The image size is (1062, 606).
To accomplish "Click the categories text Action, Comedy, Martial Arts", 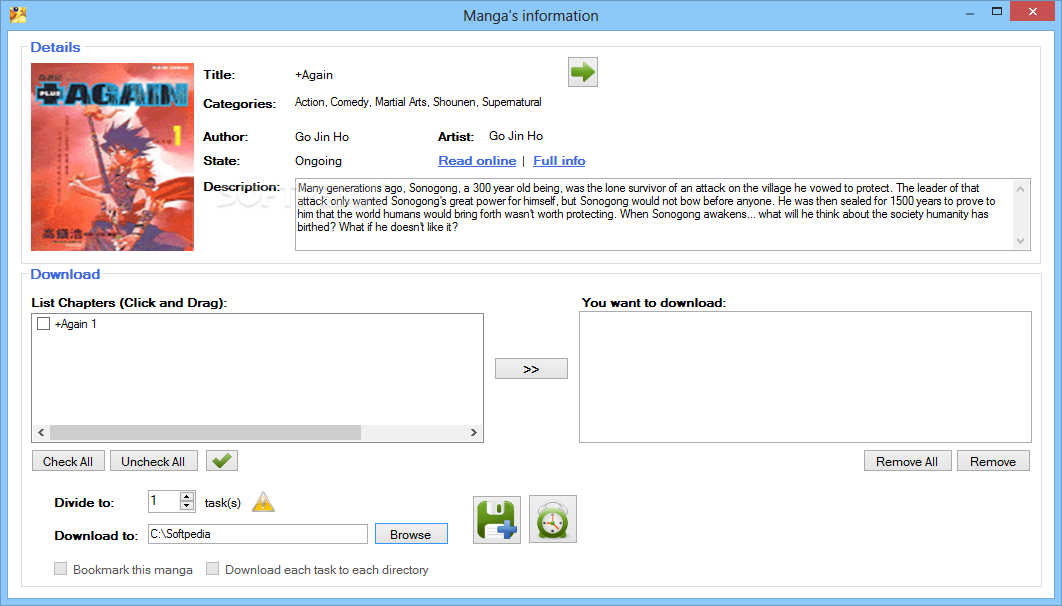I will pos(361,102).
